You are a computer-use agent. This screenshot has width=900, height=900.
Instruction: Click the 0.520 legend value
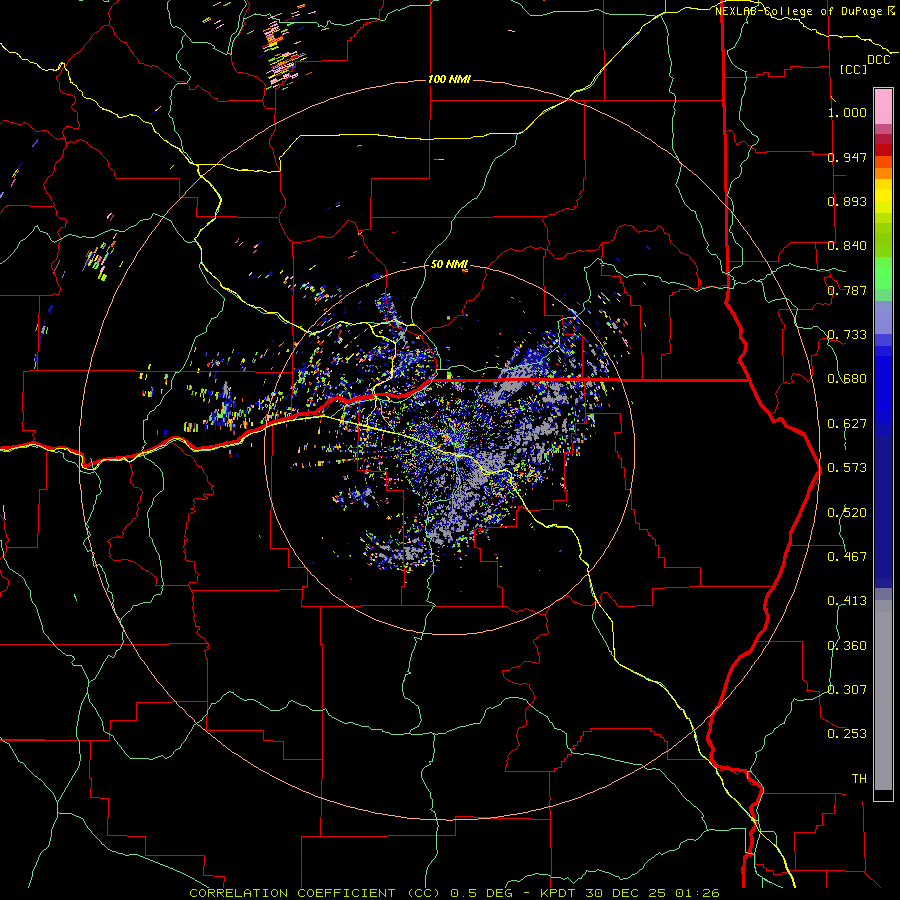click(847, 513)
